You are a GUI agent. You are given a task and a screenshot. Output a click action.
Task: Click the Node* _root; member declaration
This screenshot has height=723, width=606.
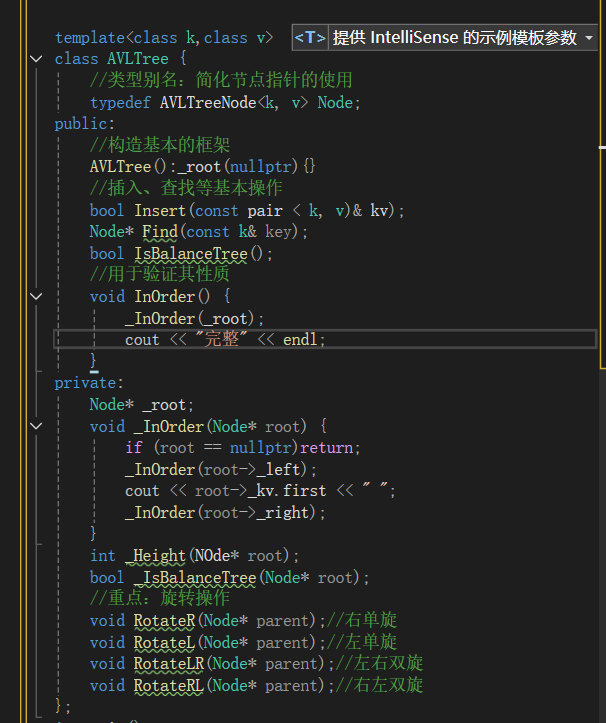point(142,404)
